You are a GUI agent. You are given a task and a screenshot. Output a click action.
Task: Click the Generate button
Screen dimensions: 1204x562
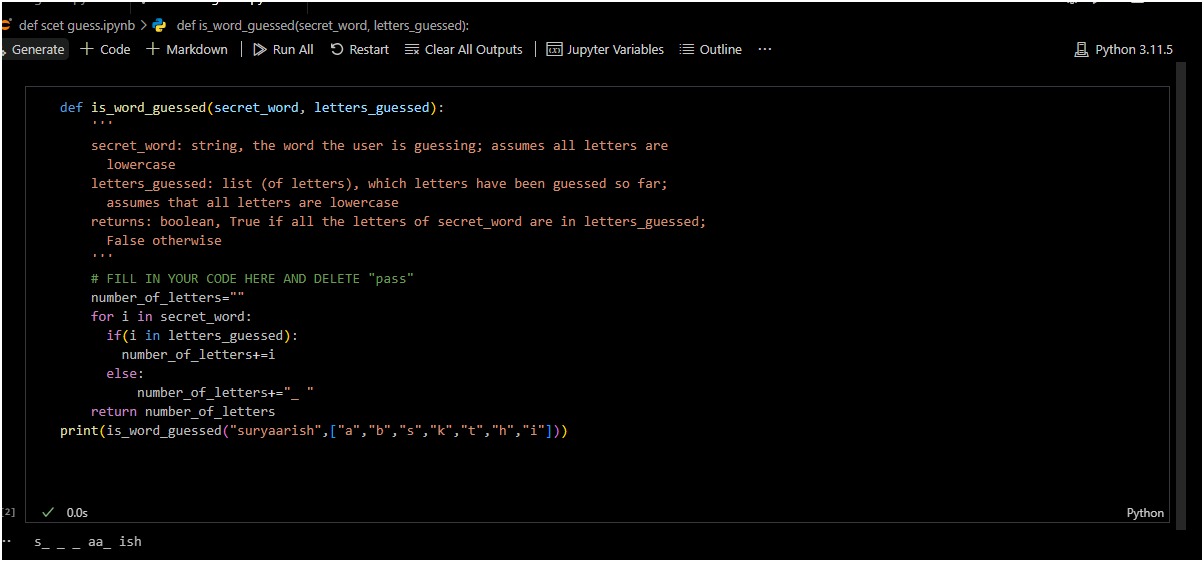[36, 50]
